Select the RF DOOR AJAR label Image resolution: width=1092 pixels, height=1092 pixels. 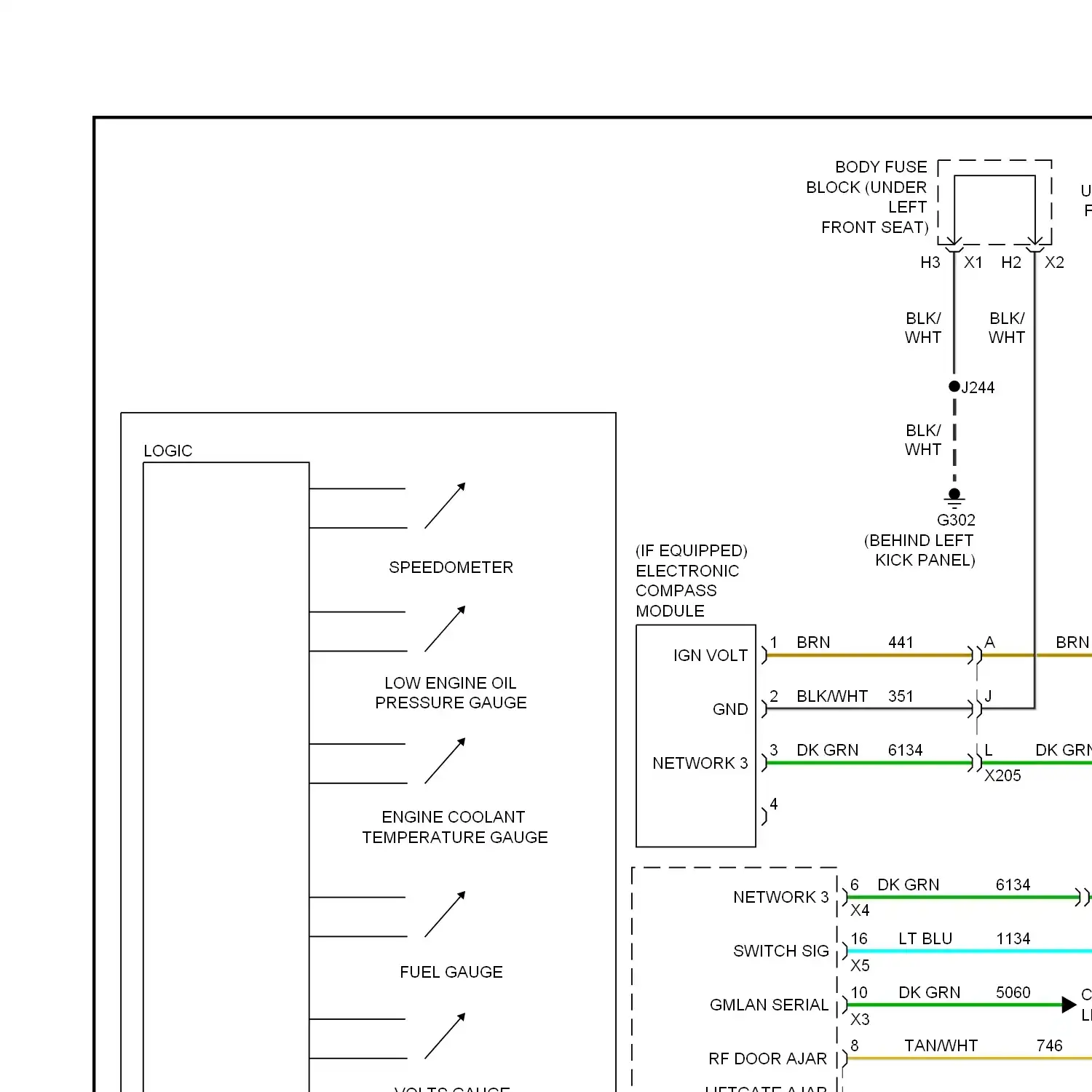[767, 1059]
